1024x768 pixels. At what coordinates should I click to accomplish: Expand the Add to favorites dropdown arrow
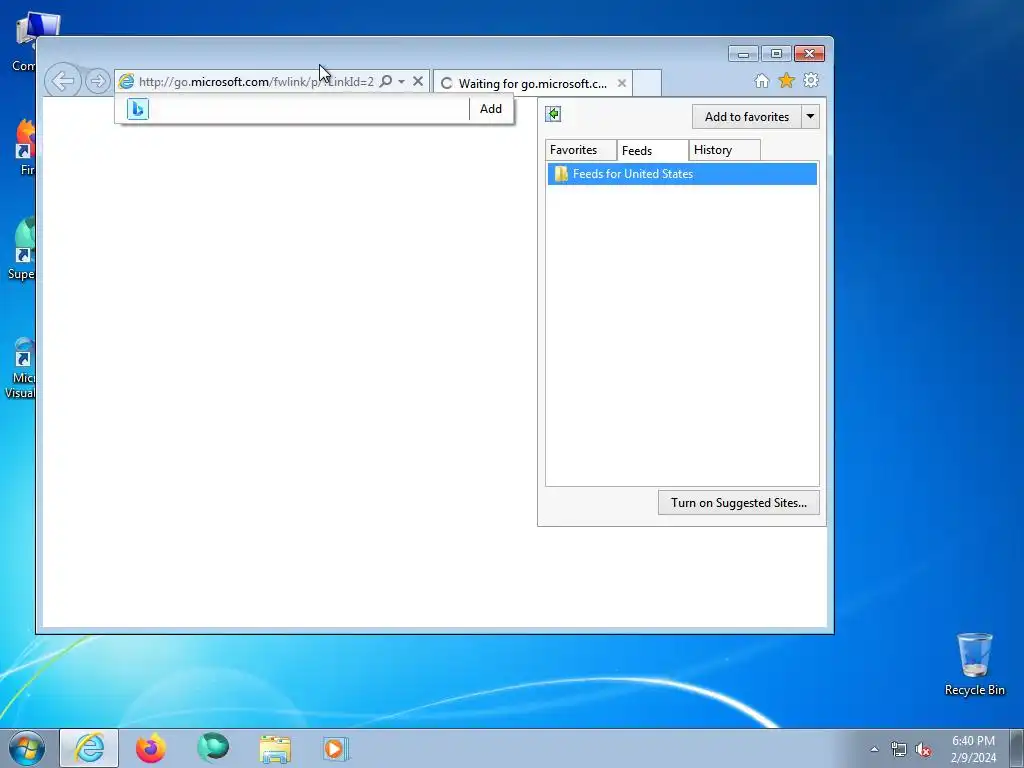(810, 117)
